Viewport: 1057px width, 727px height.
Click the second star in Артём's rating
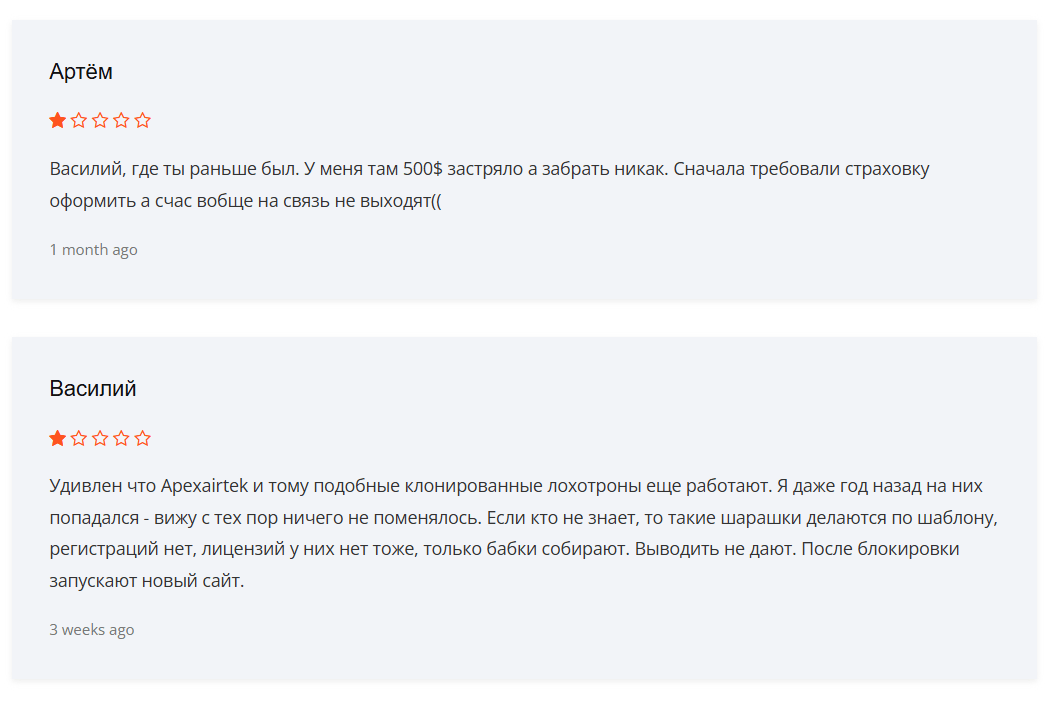coord(79,121)
